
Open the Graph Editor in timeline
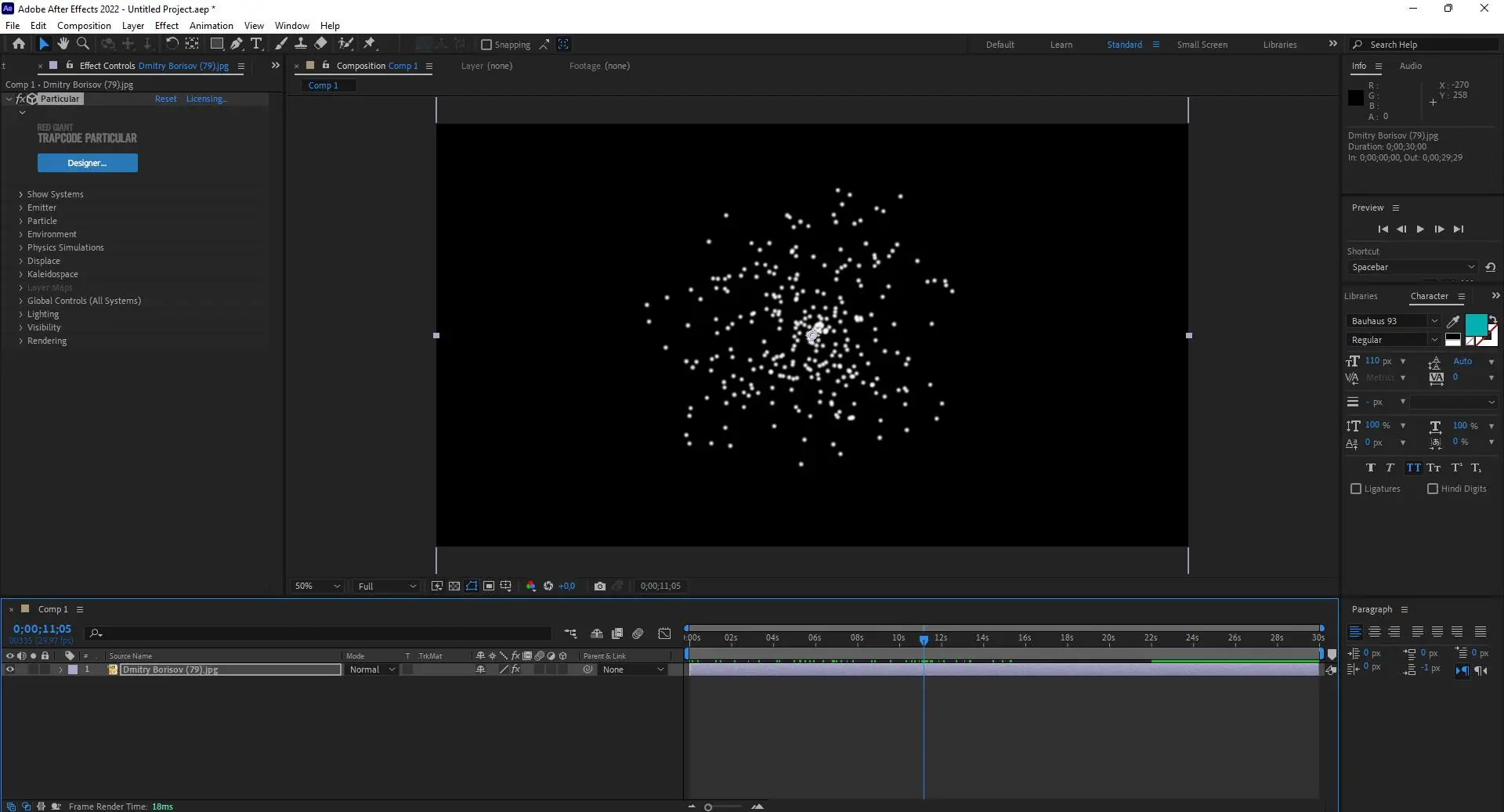pos(664,633)
